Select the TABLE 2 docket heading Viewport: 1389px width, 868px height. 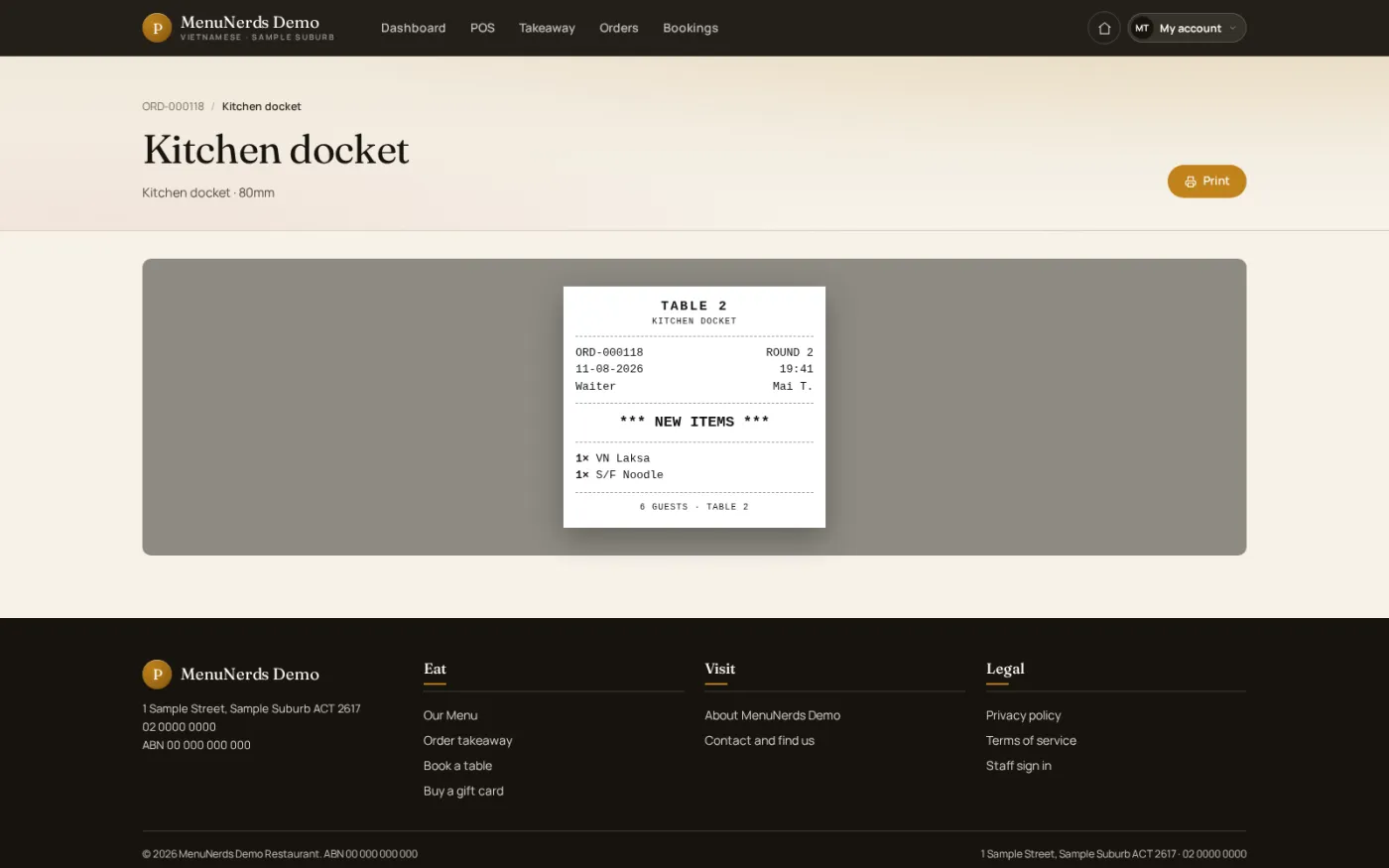click(694, 306)
